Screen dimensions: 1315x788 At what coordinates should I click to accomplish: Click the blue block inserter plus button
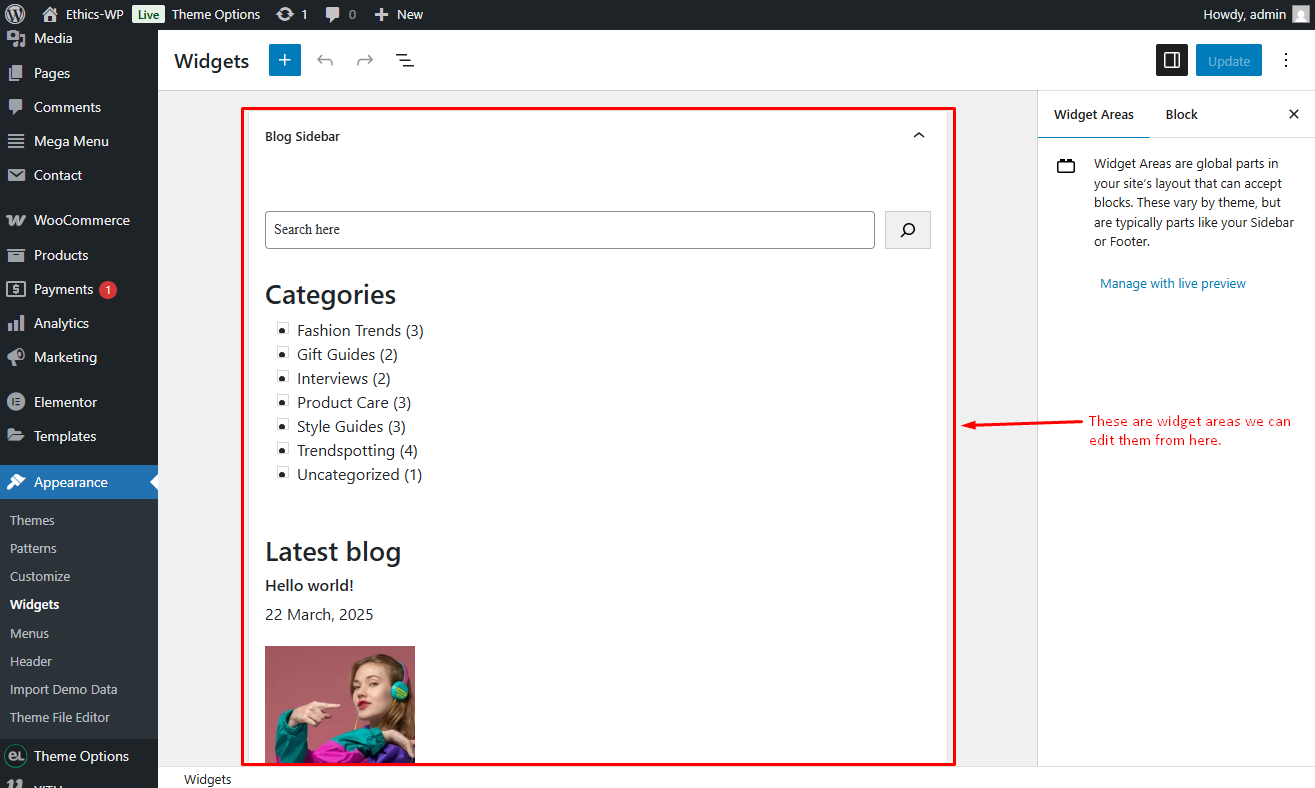click(x=285, y=60)
